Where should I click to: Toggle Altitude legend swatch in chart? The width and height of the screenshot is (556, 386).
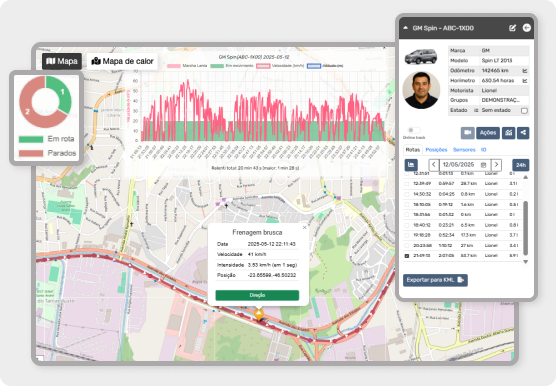click(314, 66)
